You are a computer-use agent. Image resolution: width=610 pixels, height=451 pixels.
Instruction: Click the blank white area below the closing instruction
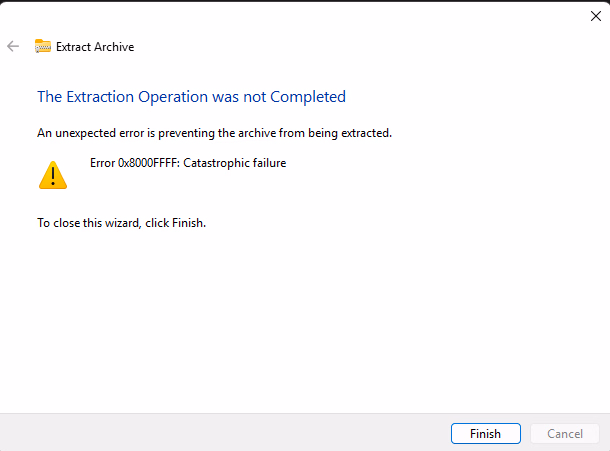pos(300,320)
